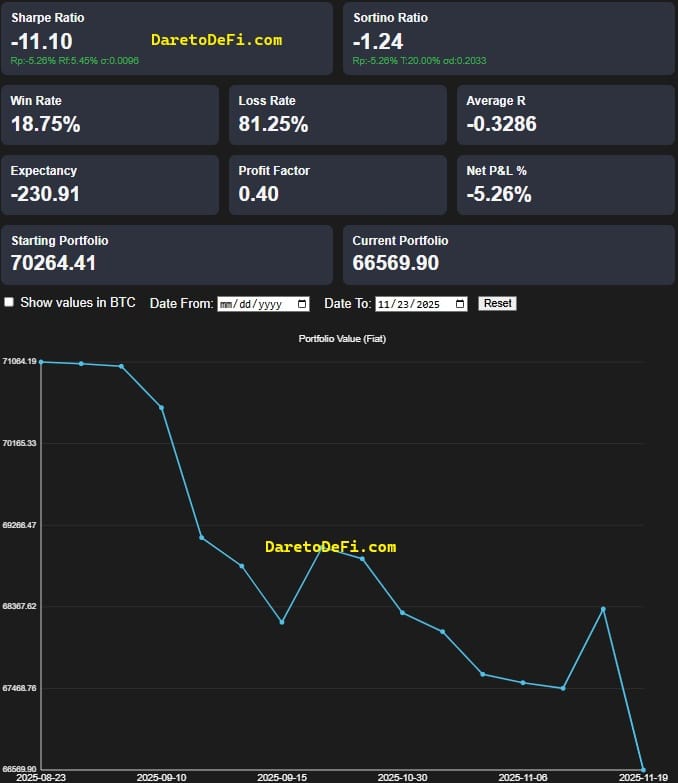Click the first chart data point at 2025-08-23
The width and height of the screenshot is (678, 783).
click(41, 362)
